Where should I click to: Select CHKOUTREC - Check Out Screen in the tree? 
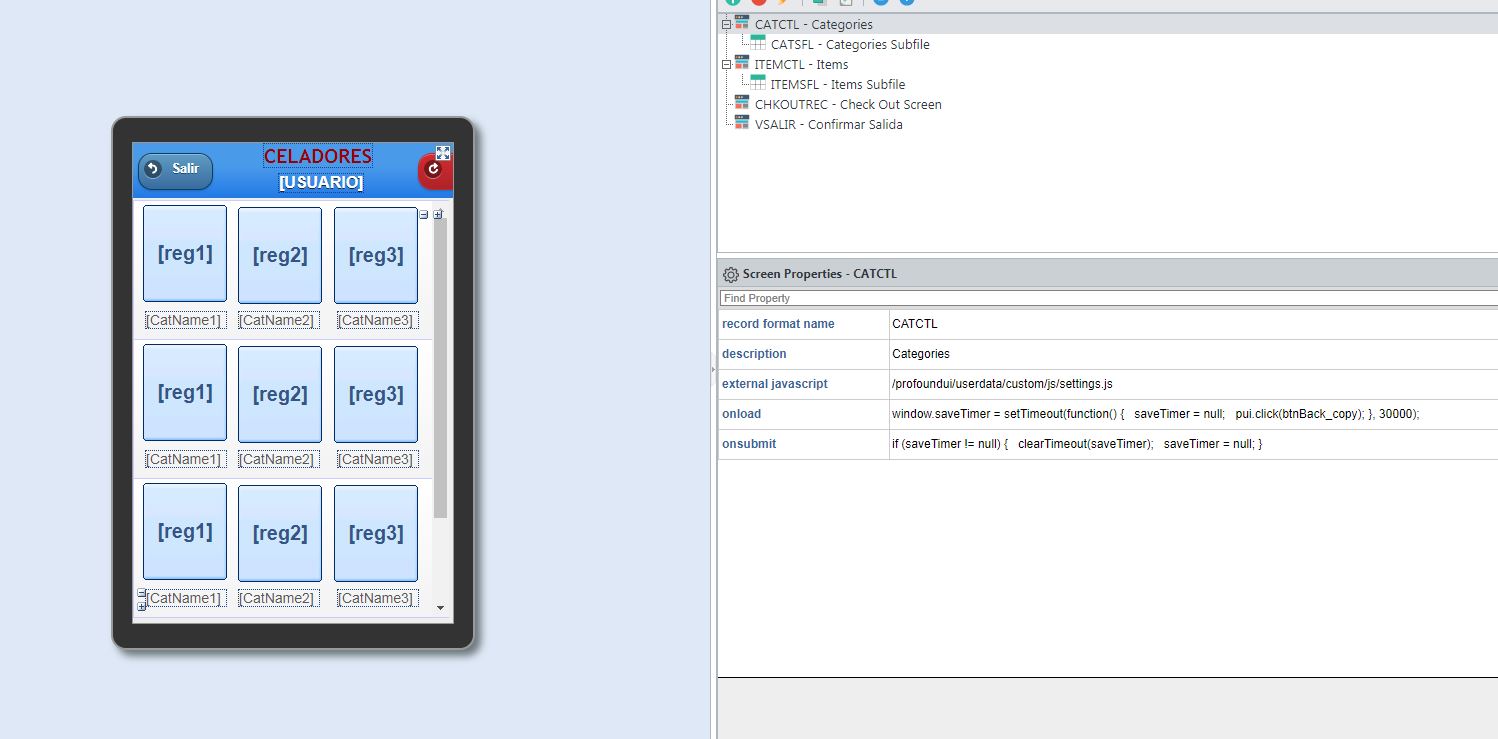coord(848,104)
